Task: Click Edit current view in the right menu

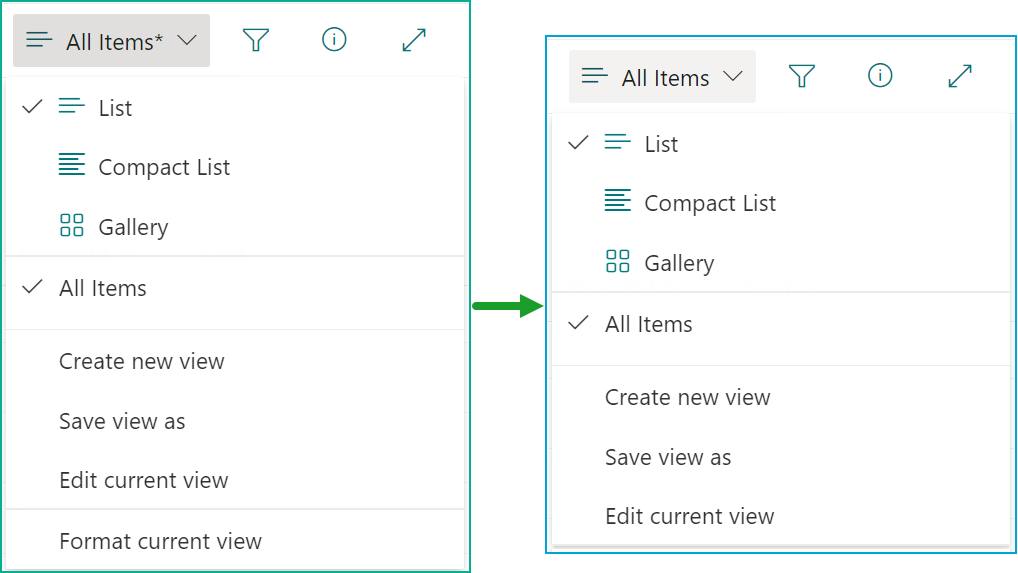Action: [689, 516]
